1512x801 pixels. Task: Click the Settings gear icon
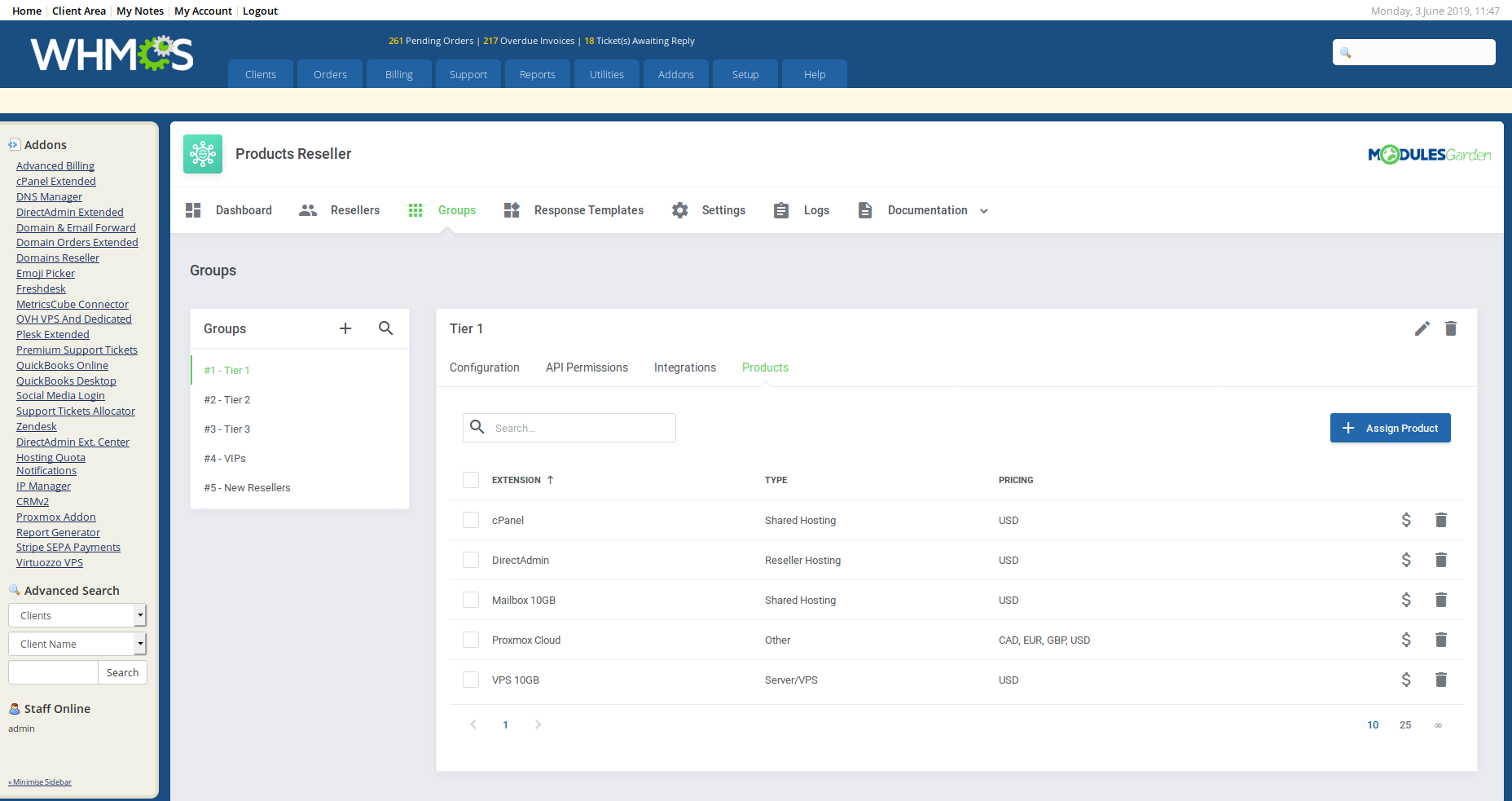pos(680,210)
